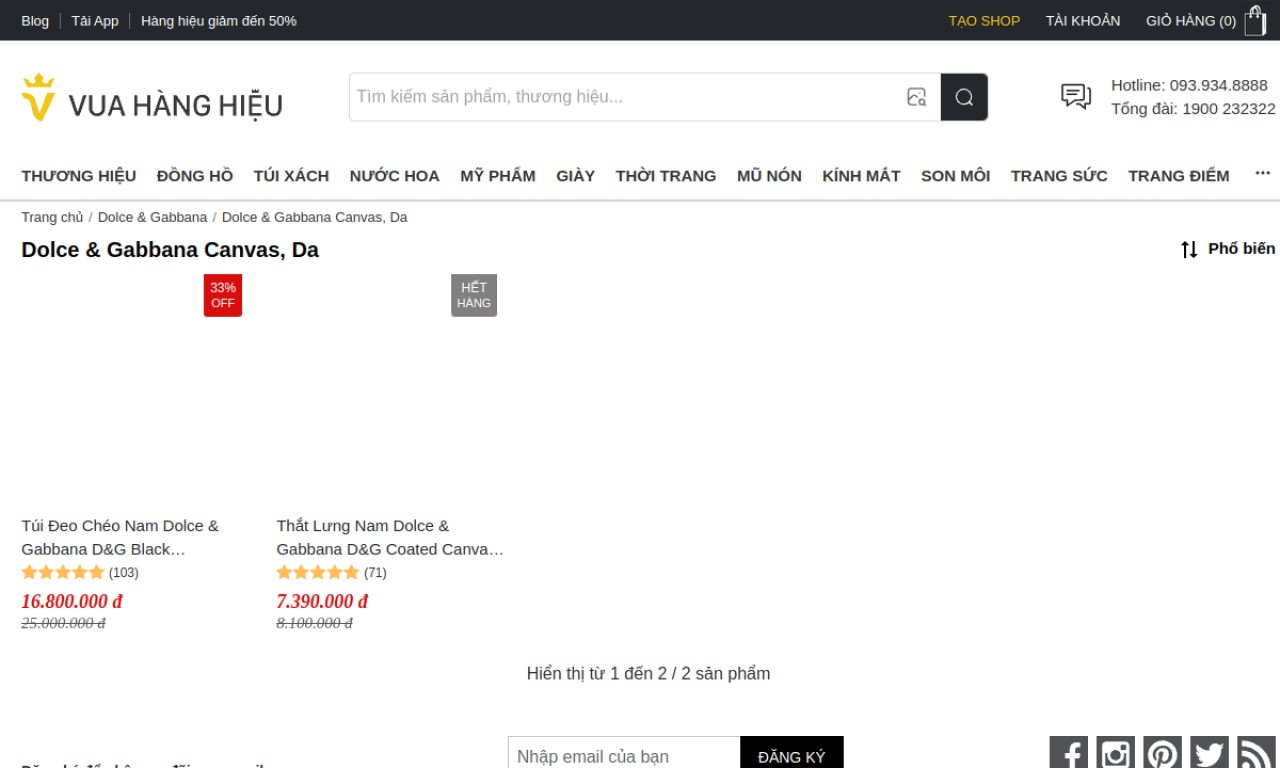
Task: Open the MỸ PHẨM category
Action: pyautogui.click(x=498, y=176)
